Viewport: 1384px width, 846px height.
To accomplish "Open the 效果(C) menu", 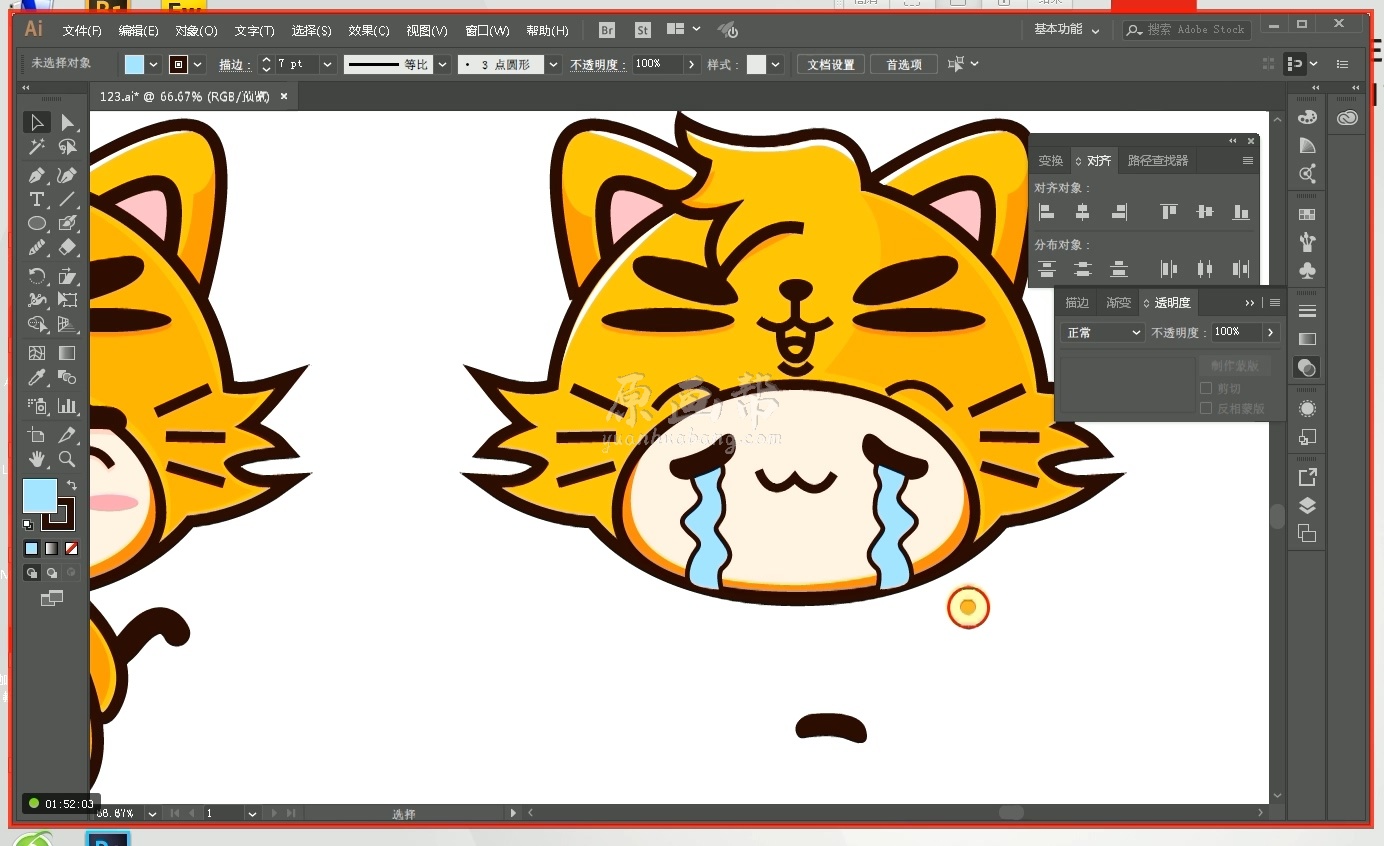I will (369, 31).
